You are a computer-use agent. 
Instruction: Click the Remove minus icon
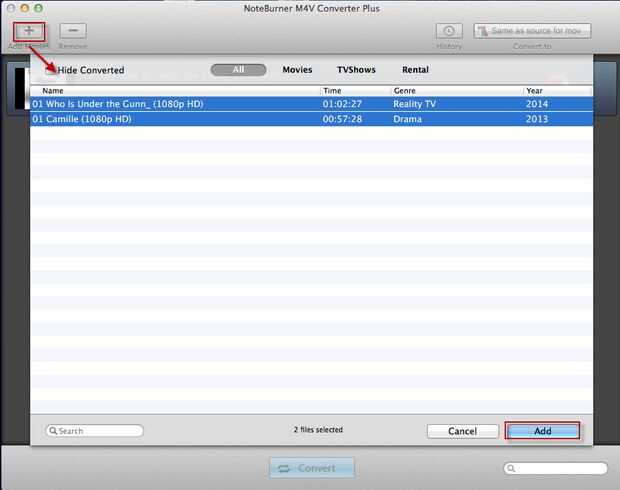(x=73, y=31)
